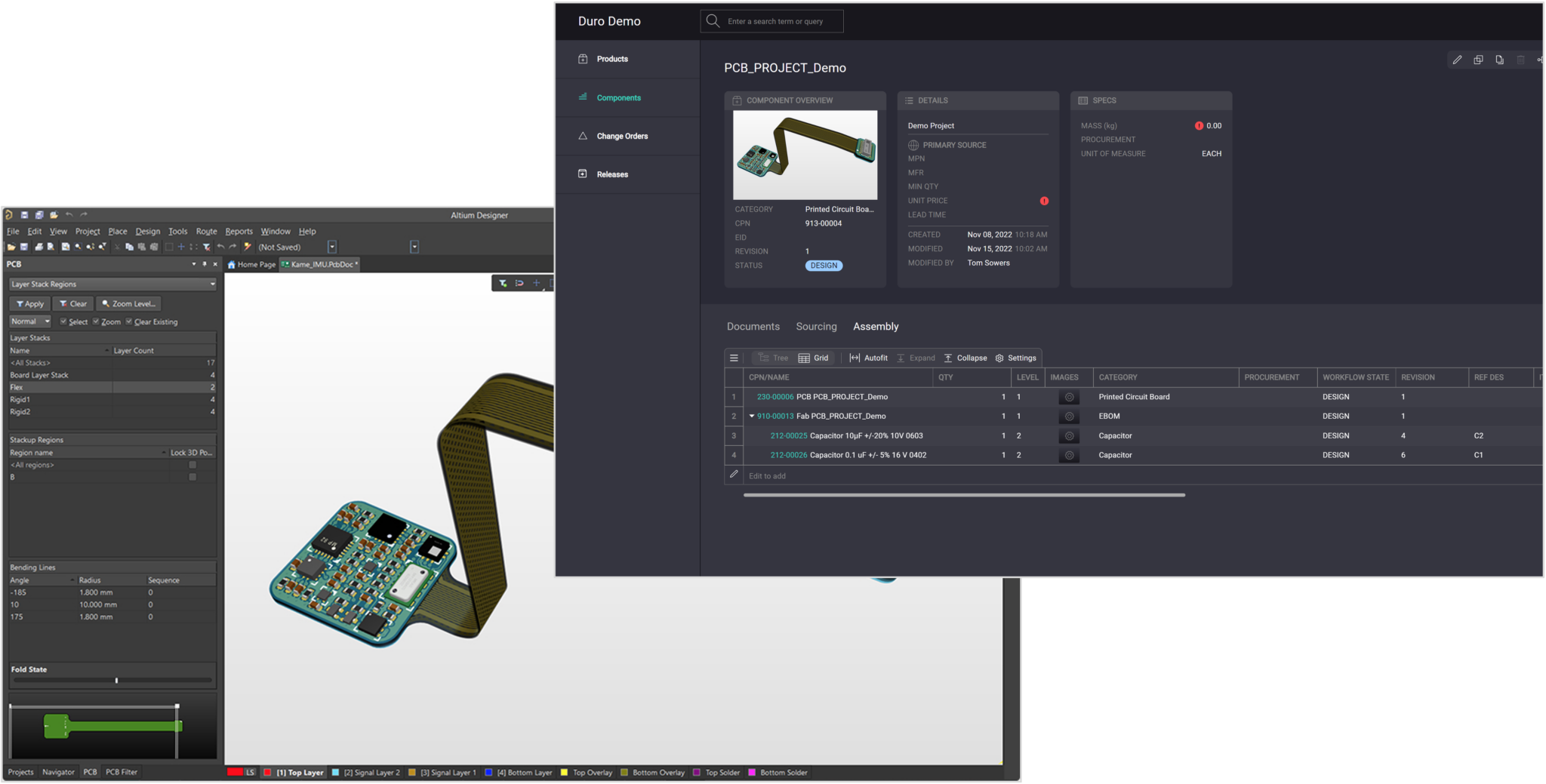Open the Normal mode dropdown
The width and height of the screenshot is (1546, 784).
click(x=47, y=321)
